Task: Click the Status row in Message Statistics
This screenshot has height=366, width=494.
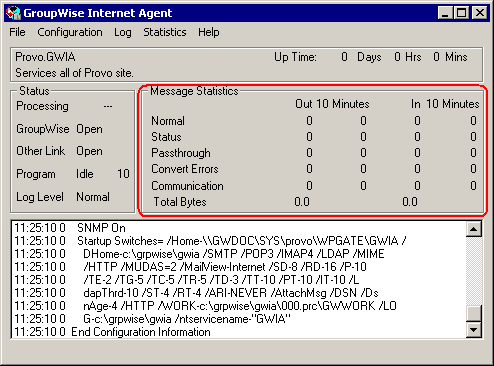Action: [166, 137]
